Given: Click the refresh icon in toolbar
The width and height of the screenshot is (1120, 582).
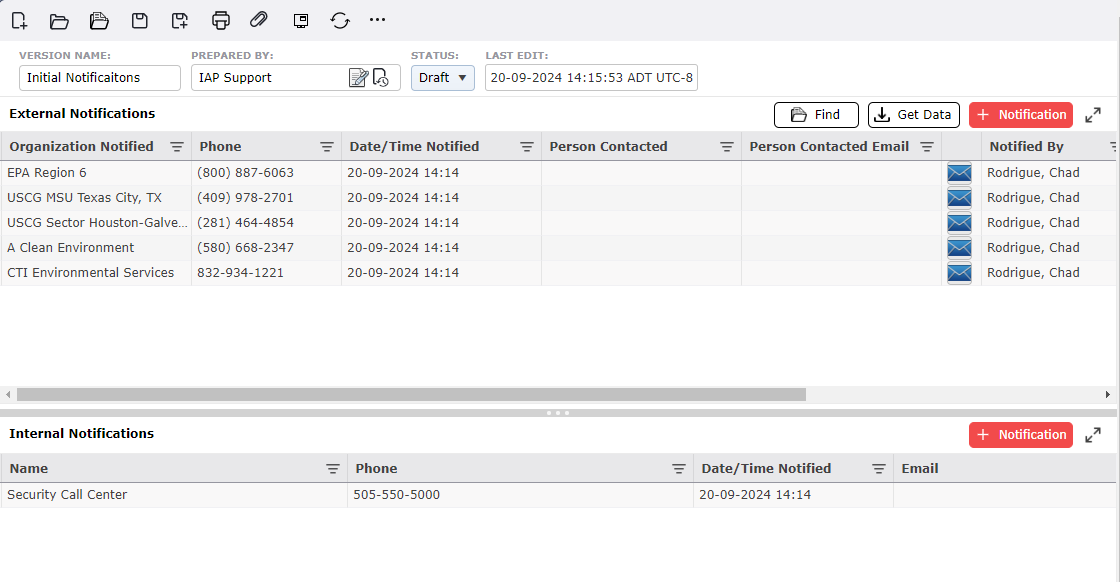Looking at the screenshot, I should click(340, 20).
